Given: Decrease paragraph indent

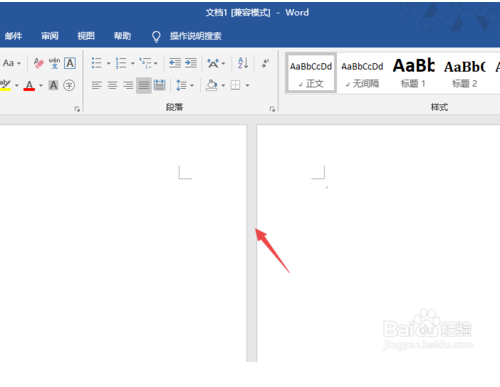Looking at the screenshot, I should (x=175, y=63).
